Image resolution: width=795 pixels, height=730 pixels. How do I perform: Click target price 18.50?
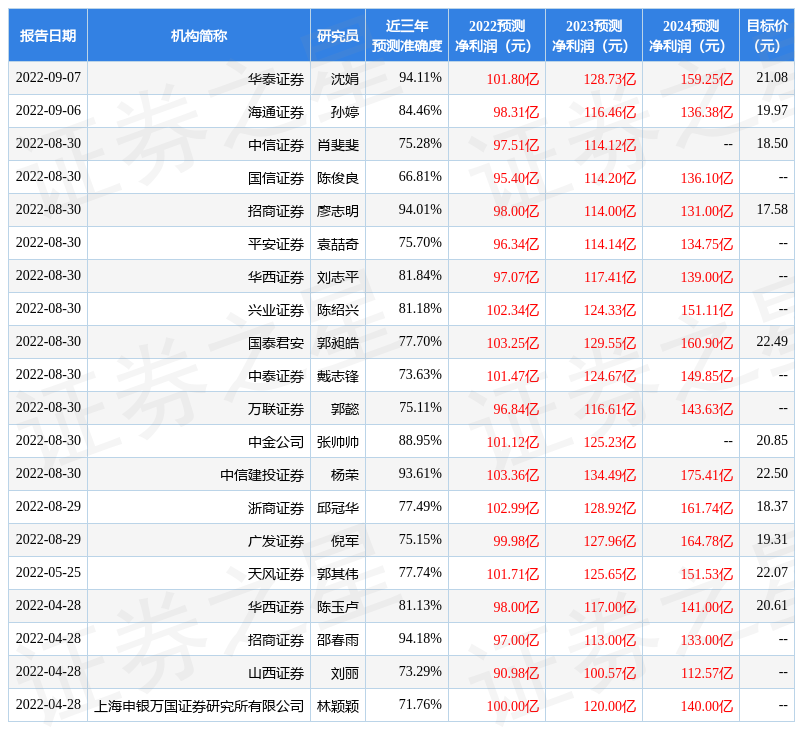click(772, 143)
